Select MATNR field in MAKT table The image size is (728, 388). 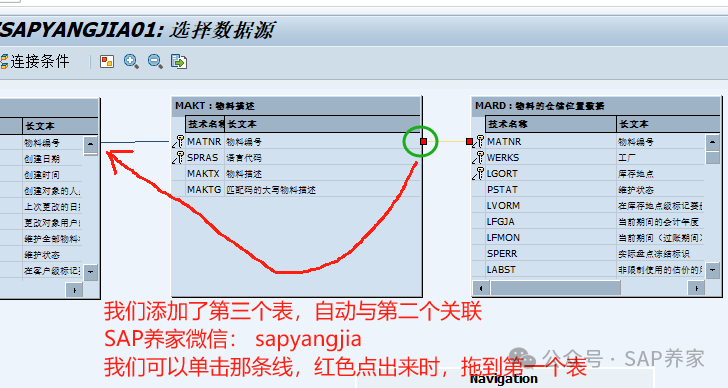click(x=204, y=142)
